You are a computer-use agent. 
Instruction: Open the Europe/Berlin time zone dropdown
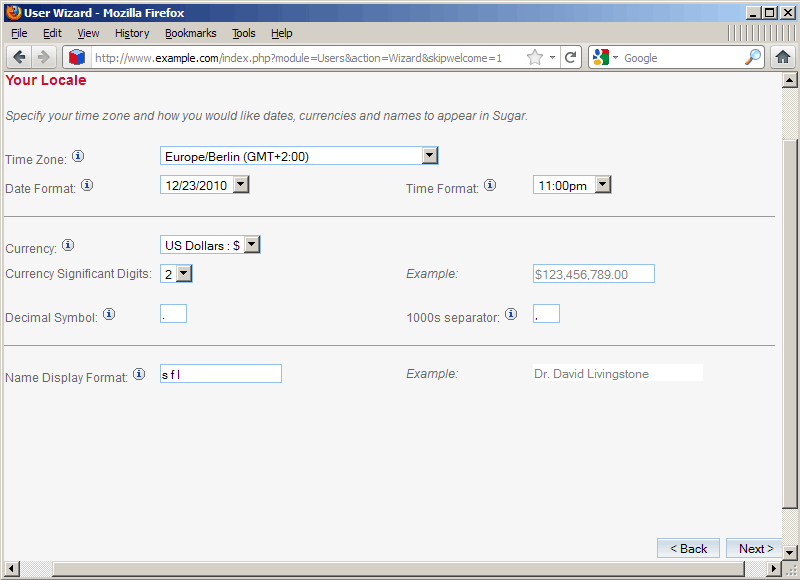[x=429, y=155]
